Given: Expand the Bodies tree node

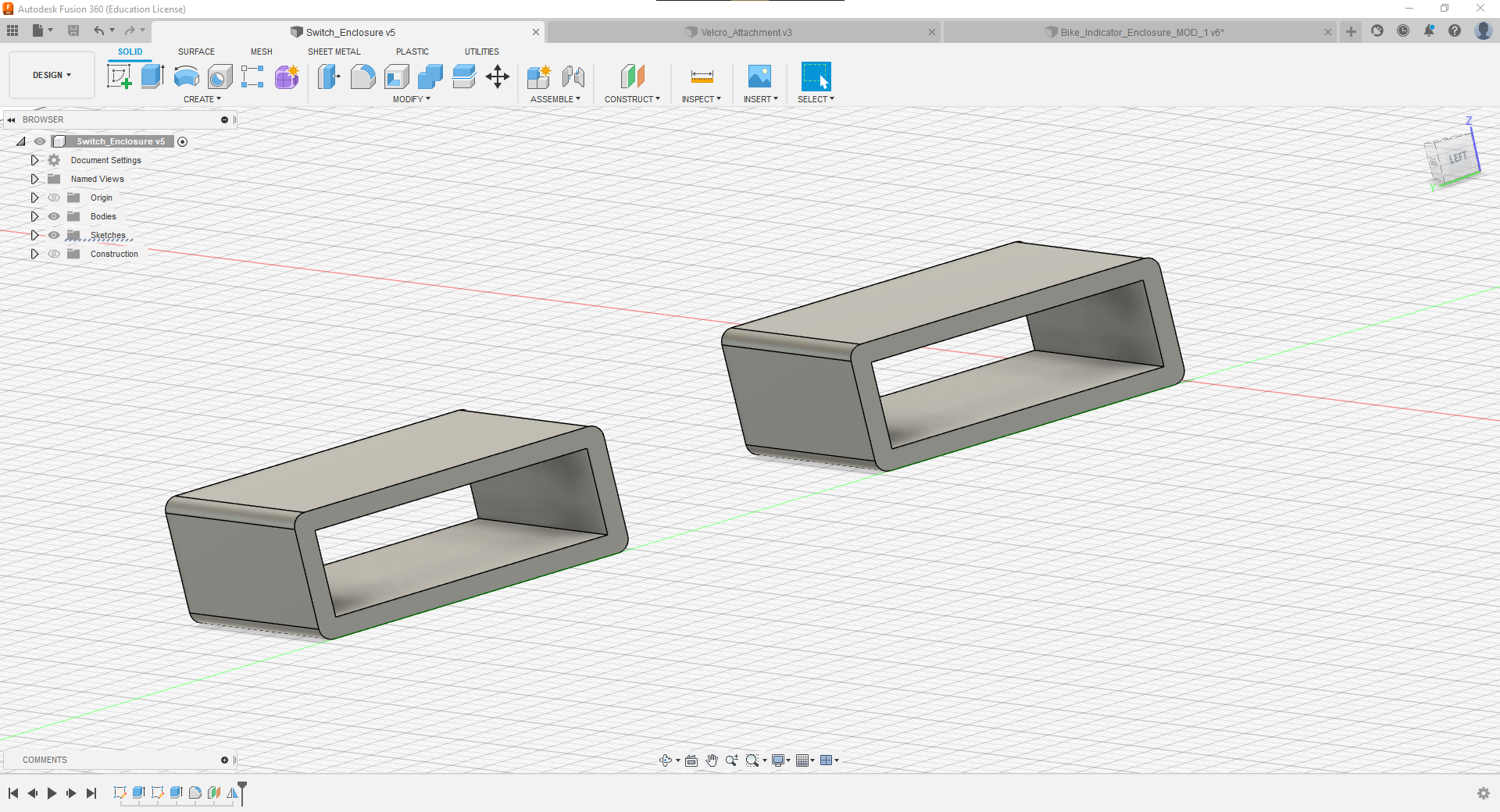Looking at the screenshot, I should (x=34, y=216).
